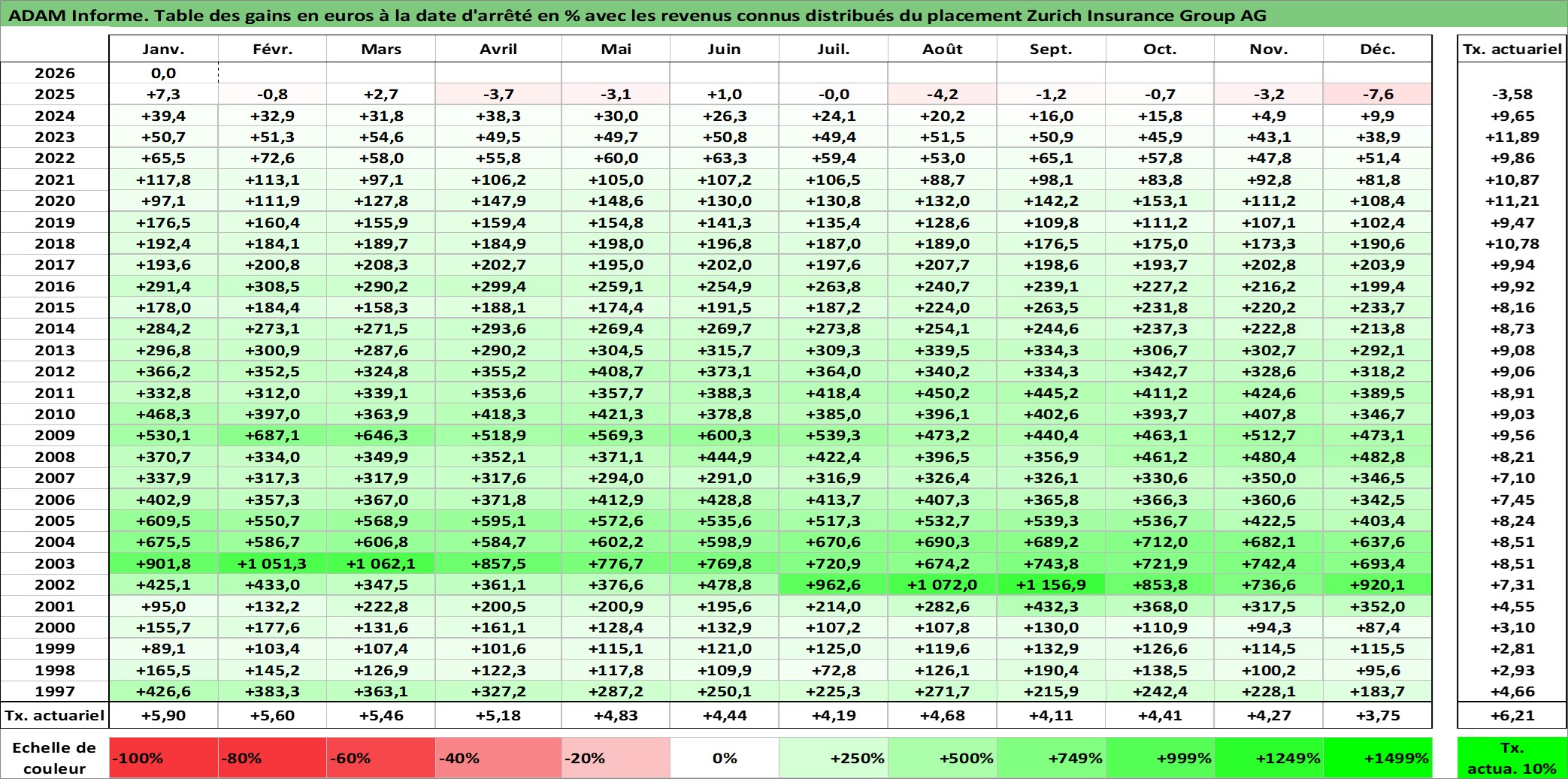The width and height of the screenshot is (1568, 779).
Task: Click the +450,2 cell in 2011 row
Action: pos(943,393)
